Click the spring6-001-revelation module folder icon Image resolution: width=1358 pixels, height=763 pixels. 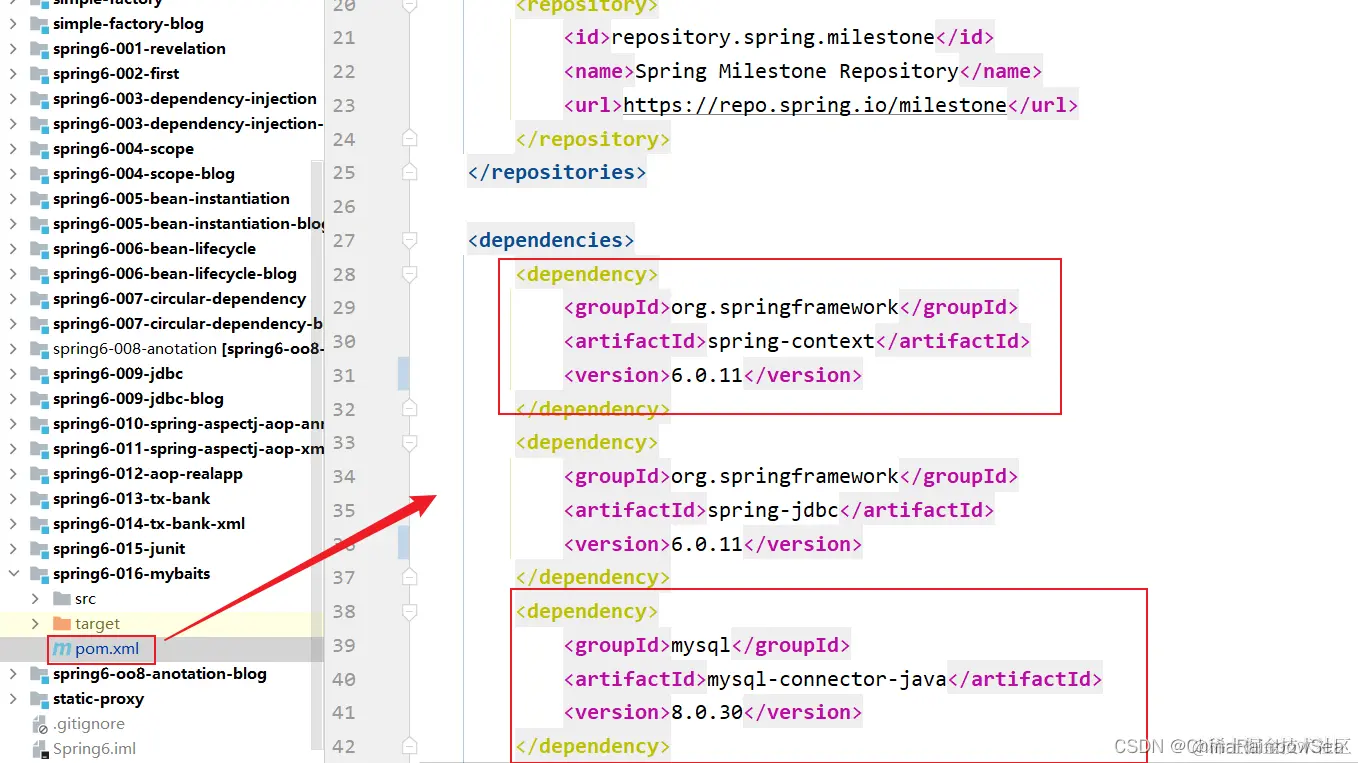coord(39,48)
